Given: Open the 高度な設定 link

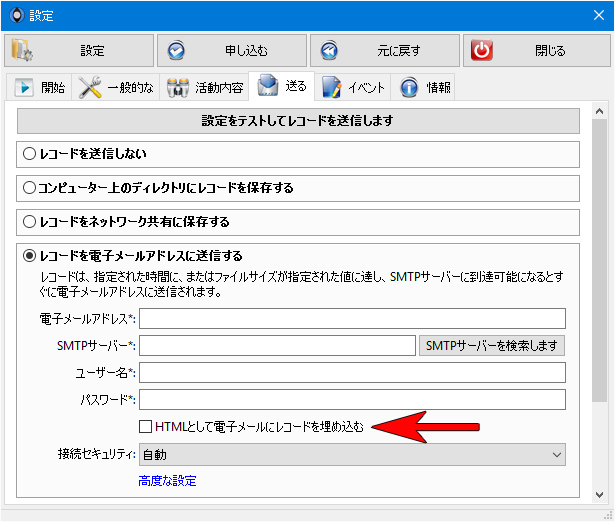Looking at the screenshot, I should click(x=167, y=481).
